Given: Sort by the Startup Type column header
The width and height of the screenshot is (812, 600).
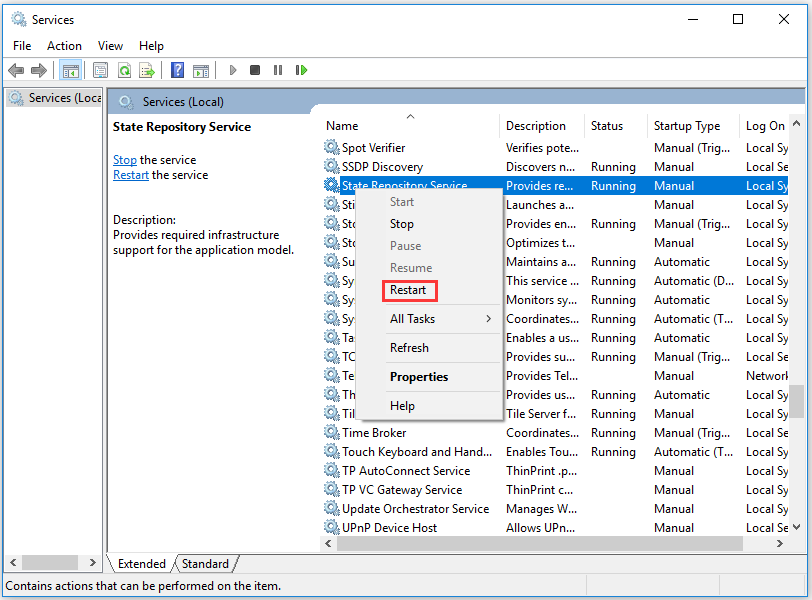Looking at the screenshot, I should click(693, 126).
